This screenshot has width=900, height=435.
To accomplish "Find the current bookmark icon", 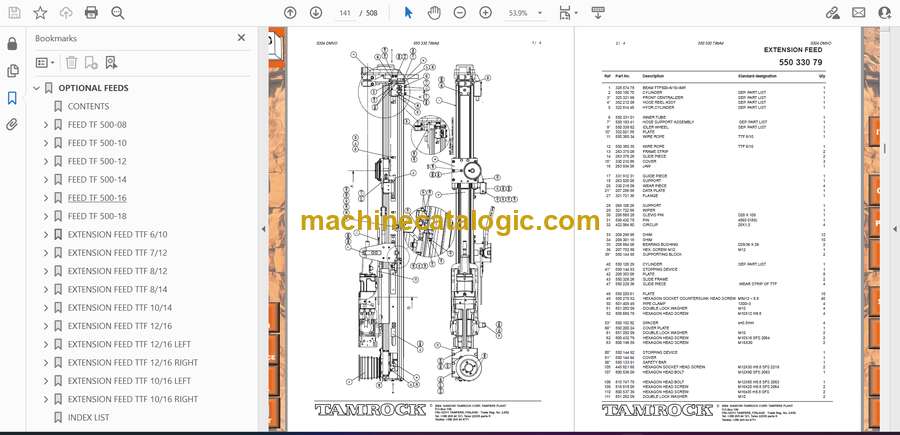I will (111, 63).
